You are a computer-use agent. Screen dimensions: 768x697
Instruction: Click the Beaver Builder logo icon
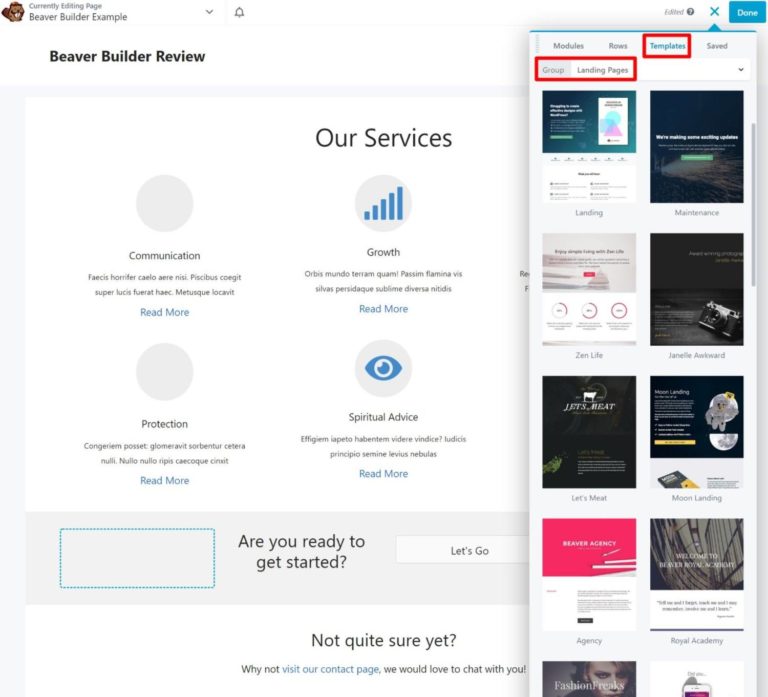click(13, 12)
